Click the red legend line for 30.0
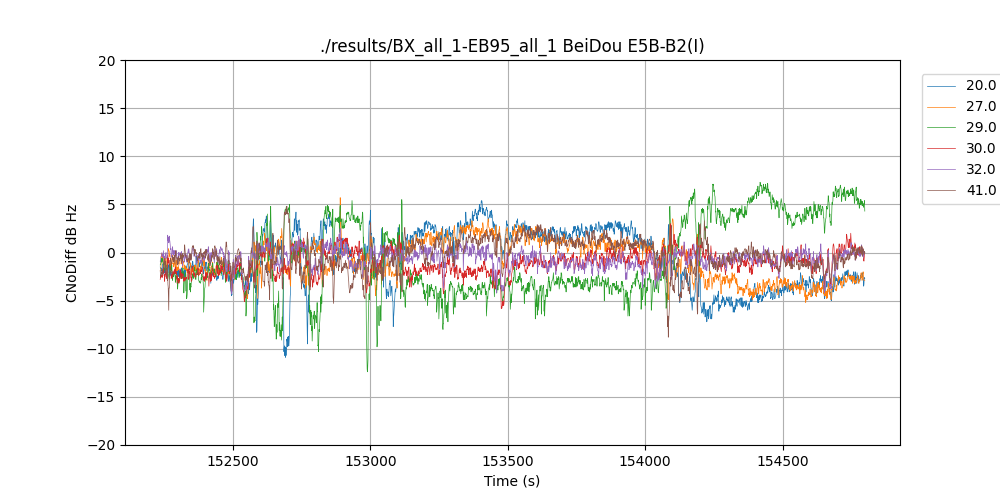This screenshot has height=500, width=1000. 941,149
